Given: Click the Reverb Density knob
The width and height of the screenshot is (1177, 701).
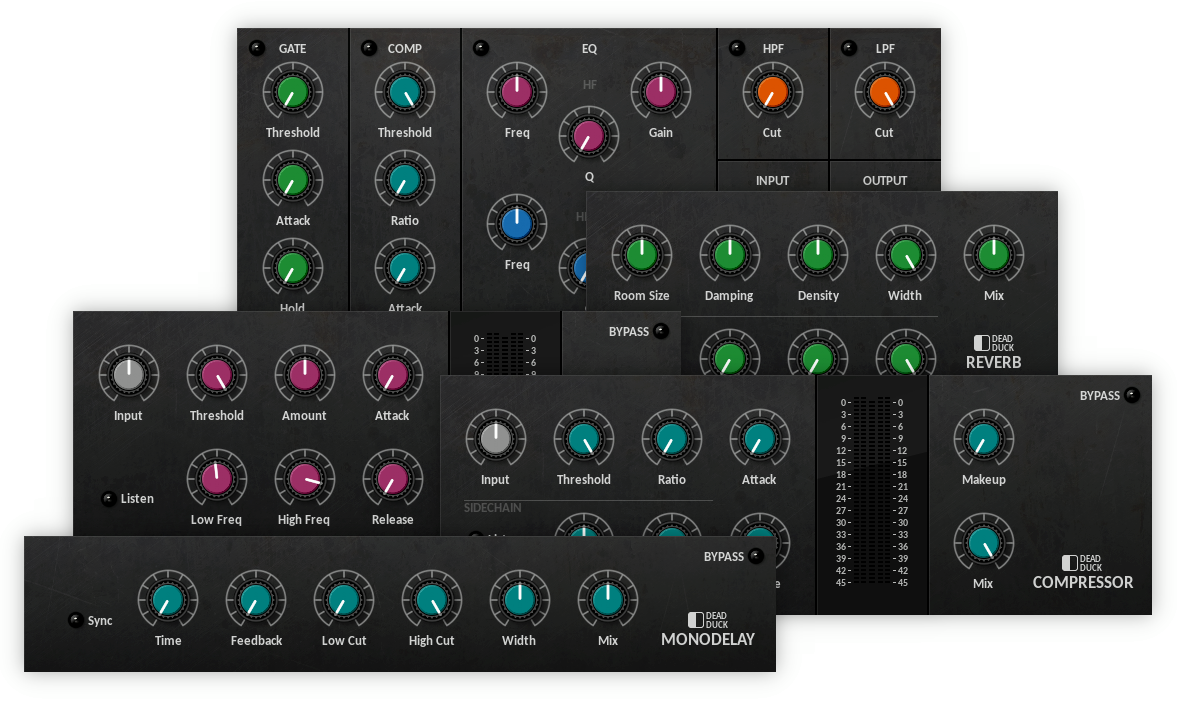Looking at the screenshot, I should click(817, 254).
